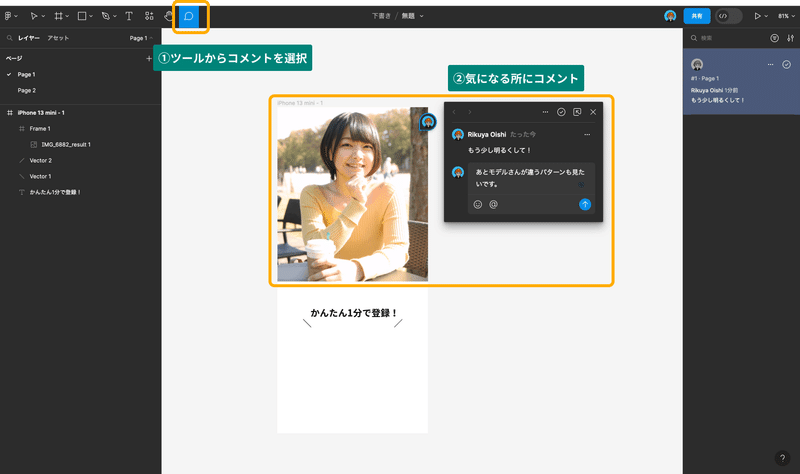800x474 pixels.
Task: Open sidebar comment more options
Action: (770, 64)
